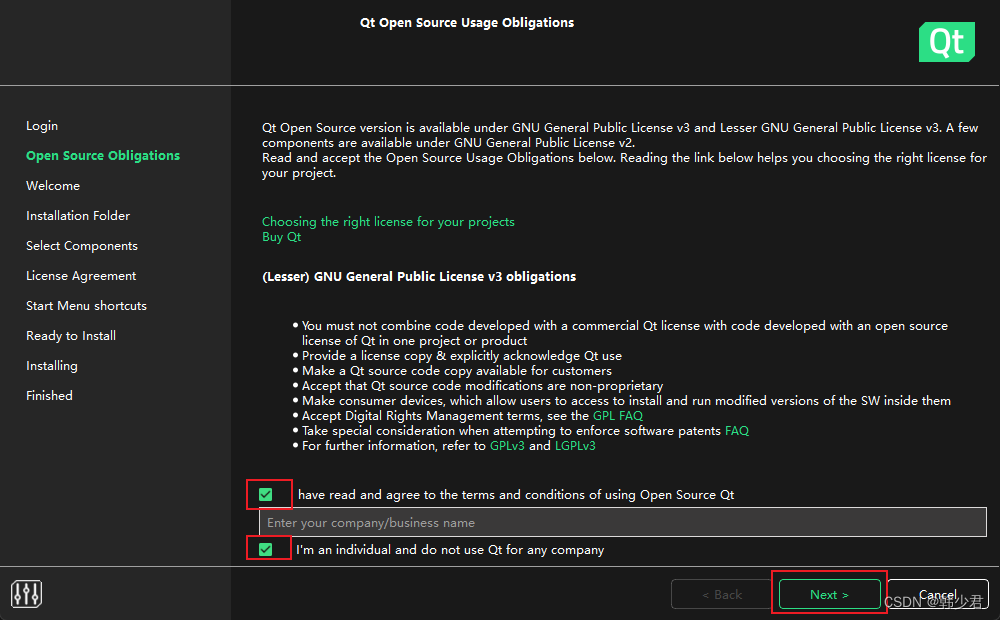Open the installer settings sliders icon

pos(26,594)
